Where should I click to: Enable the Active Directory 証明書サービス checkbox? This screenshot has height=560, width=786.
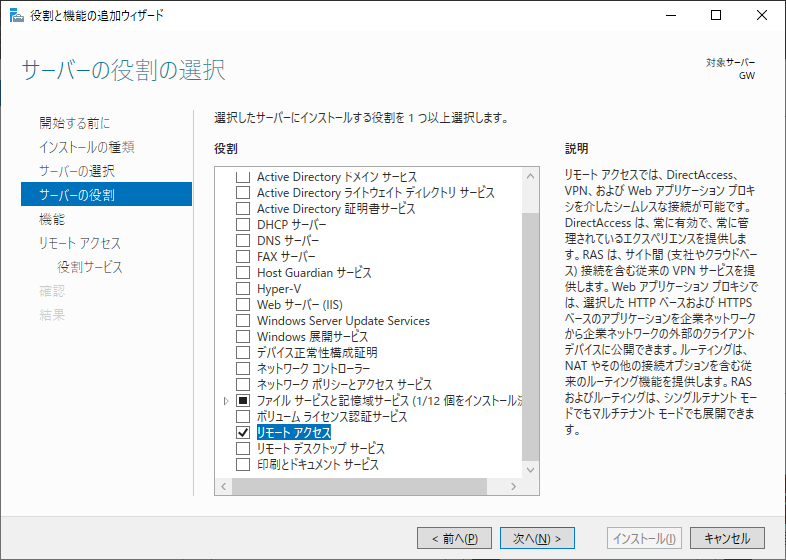click(x=243, y=209)
